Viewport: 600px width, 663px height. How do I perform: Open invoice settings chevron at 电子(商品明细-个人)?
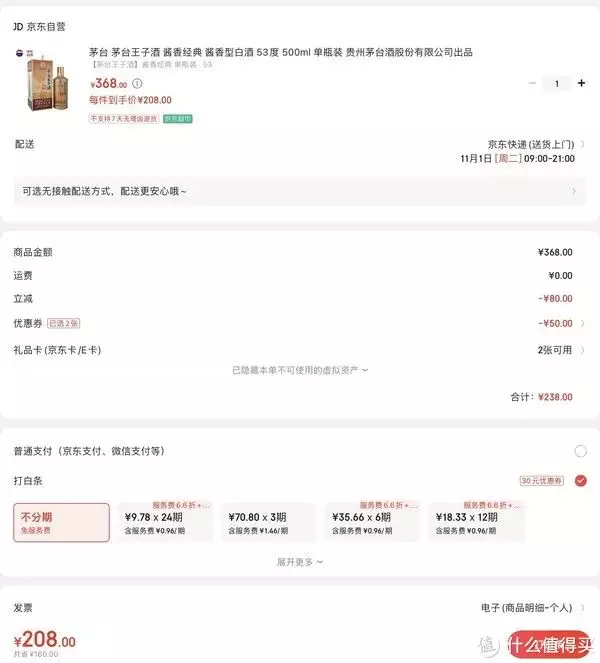click(x=583, y=608)
